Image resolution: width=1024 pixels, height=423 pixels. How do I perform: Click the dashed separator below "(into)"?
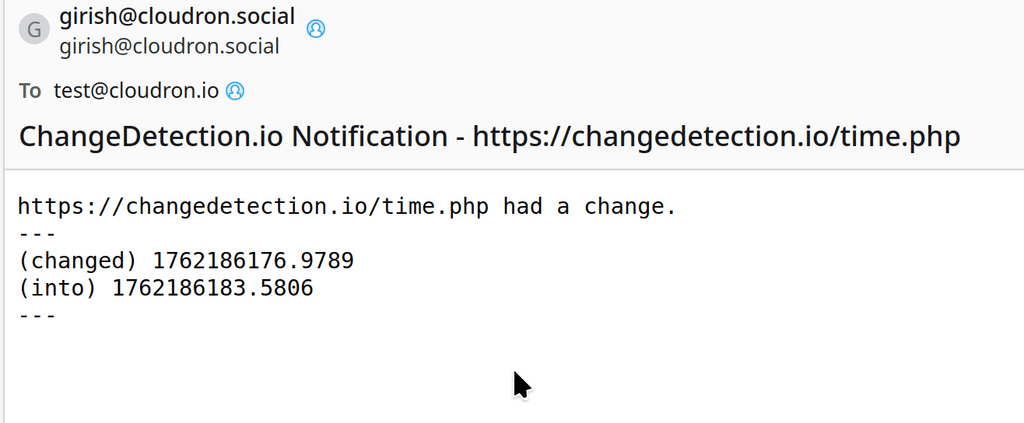pyautogui.click(x=37, y=315)
